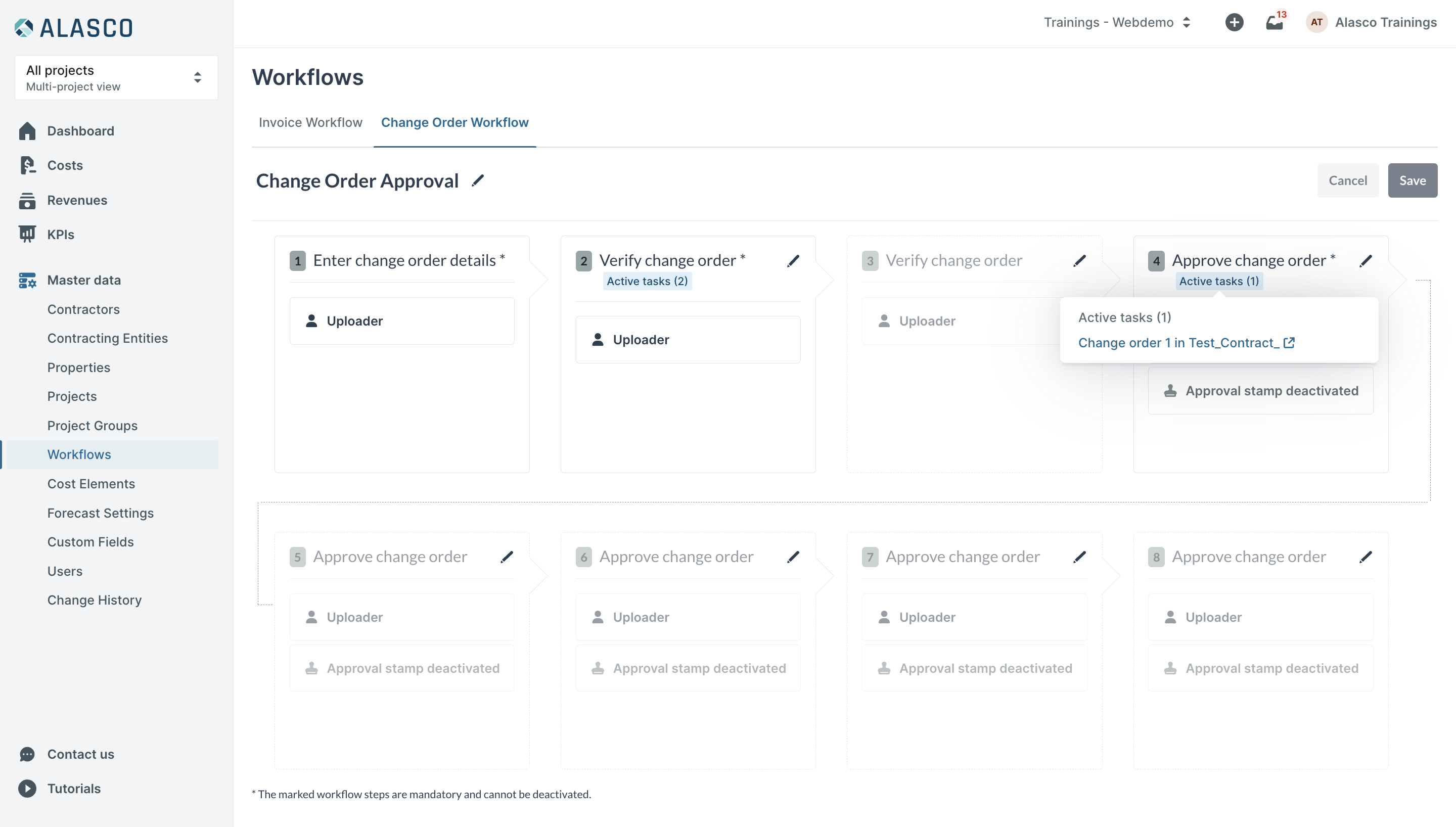Click Uploader in step 8 card
1456x827 pixels.
tap(1261, 617)
